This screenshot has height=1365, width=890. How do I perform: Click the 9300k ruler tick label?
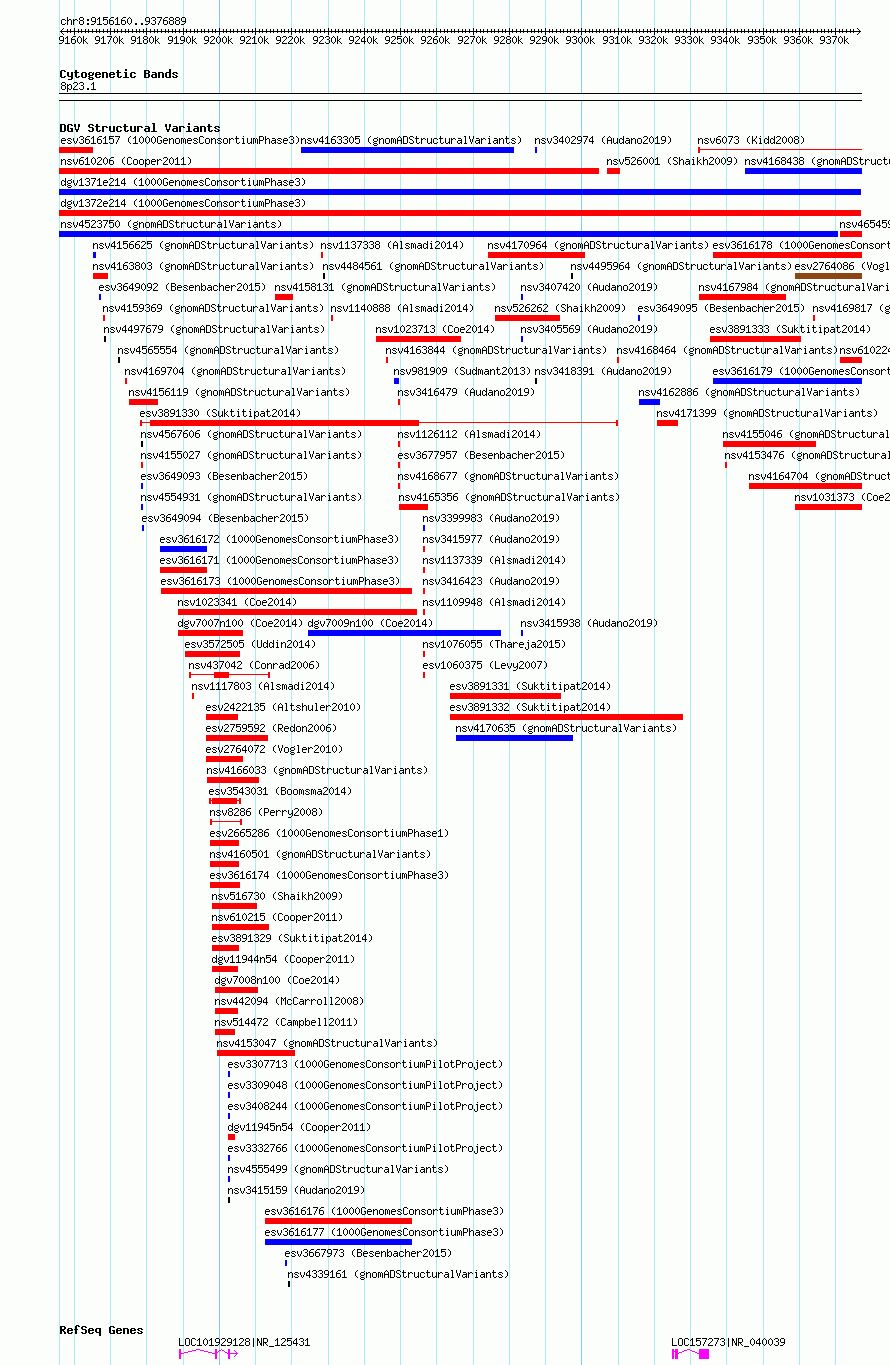pos(580,41)
